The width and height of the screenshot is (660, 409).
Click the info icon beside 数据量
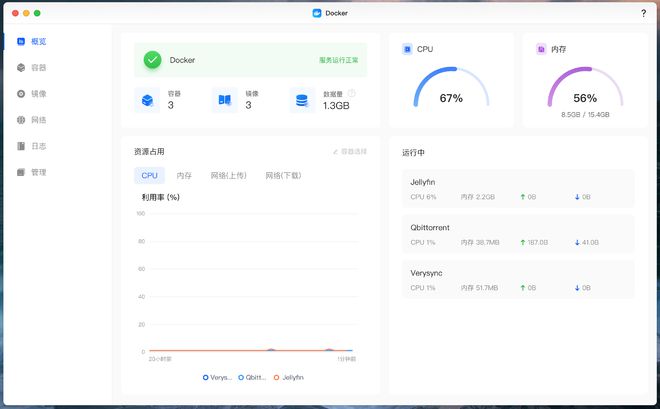coord(351,93)
